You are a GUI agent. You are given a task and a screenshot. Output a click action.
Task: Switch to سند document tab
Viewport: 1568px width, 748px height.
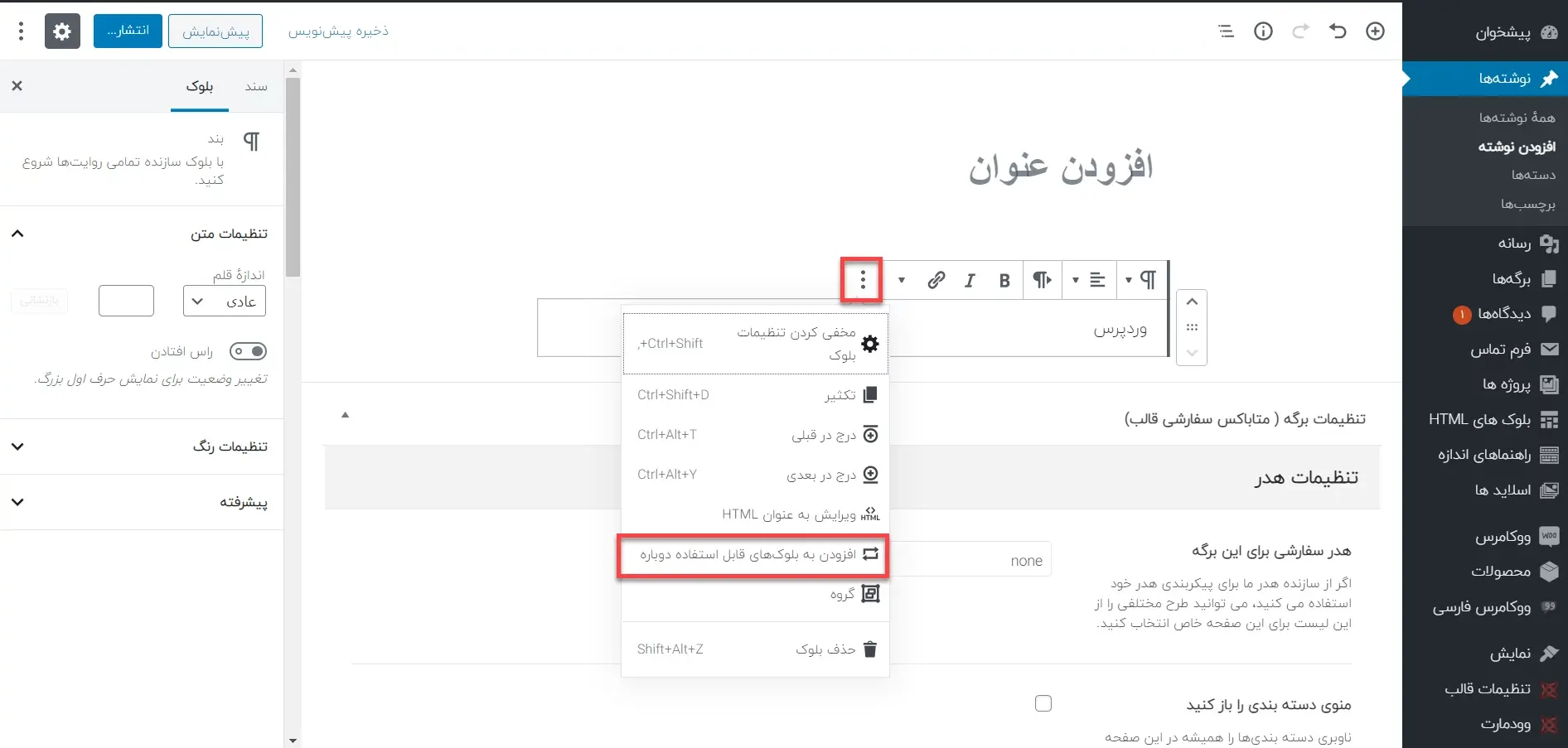coord(256,86)
